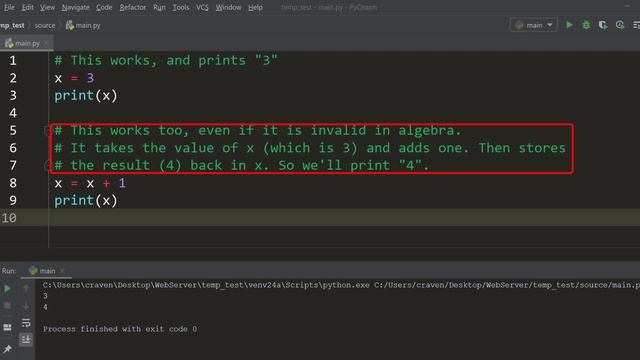
Task: Open the Window menu
Action: (228, 7)
